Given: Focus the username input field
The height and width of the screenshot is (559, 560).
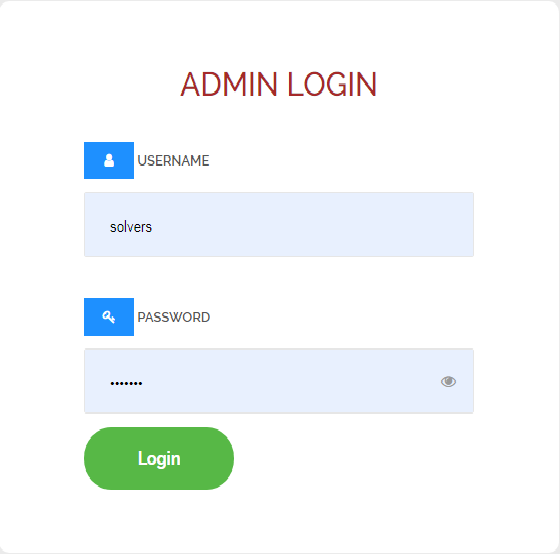Looking at the screenshot, I should [279, 224].
